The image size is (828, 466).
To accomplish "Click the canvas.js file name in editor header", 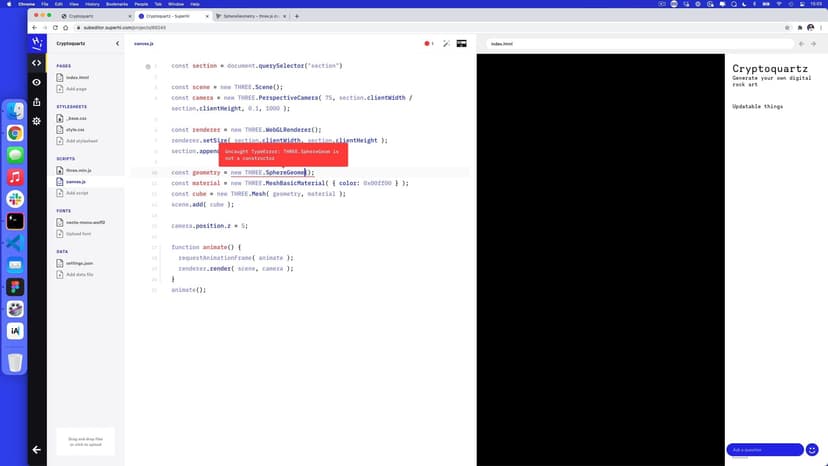I will click(144, 44).
